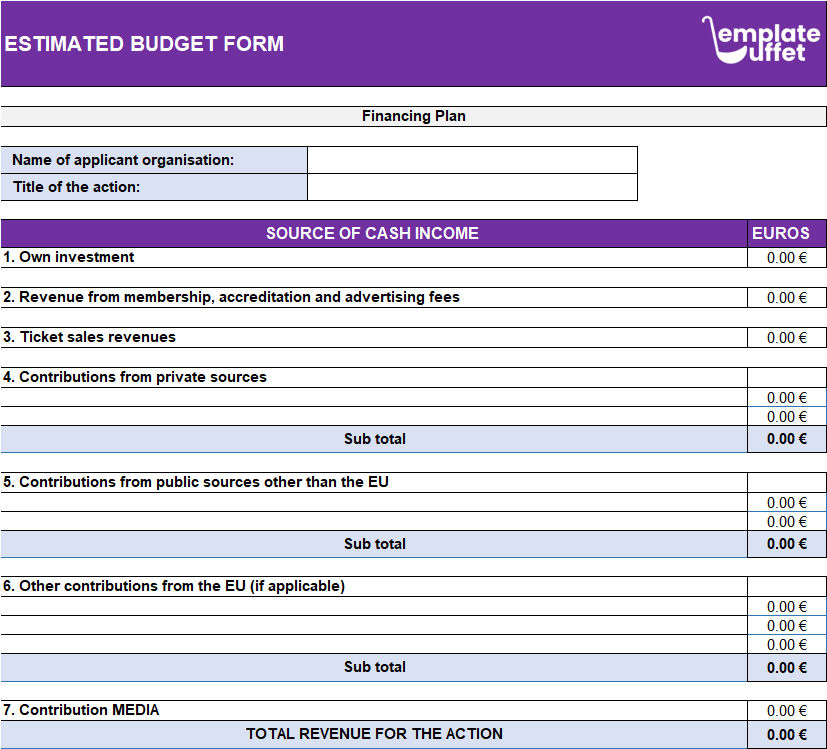Select the Ticket sales revenues euro amount

click(786, 338)
